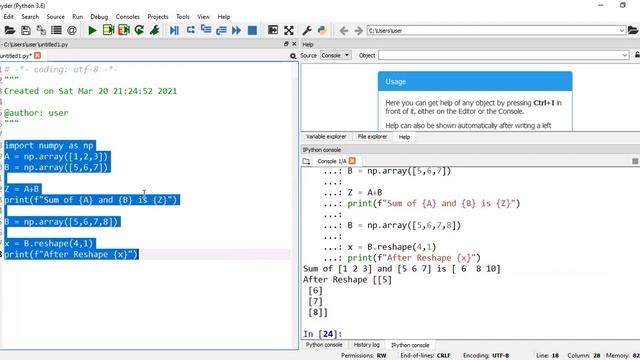
Task: Go back with the left arrow
Action: [344, 31]
